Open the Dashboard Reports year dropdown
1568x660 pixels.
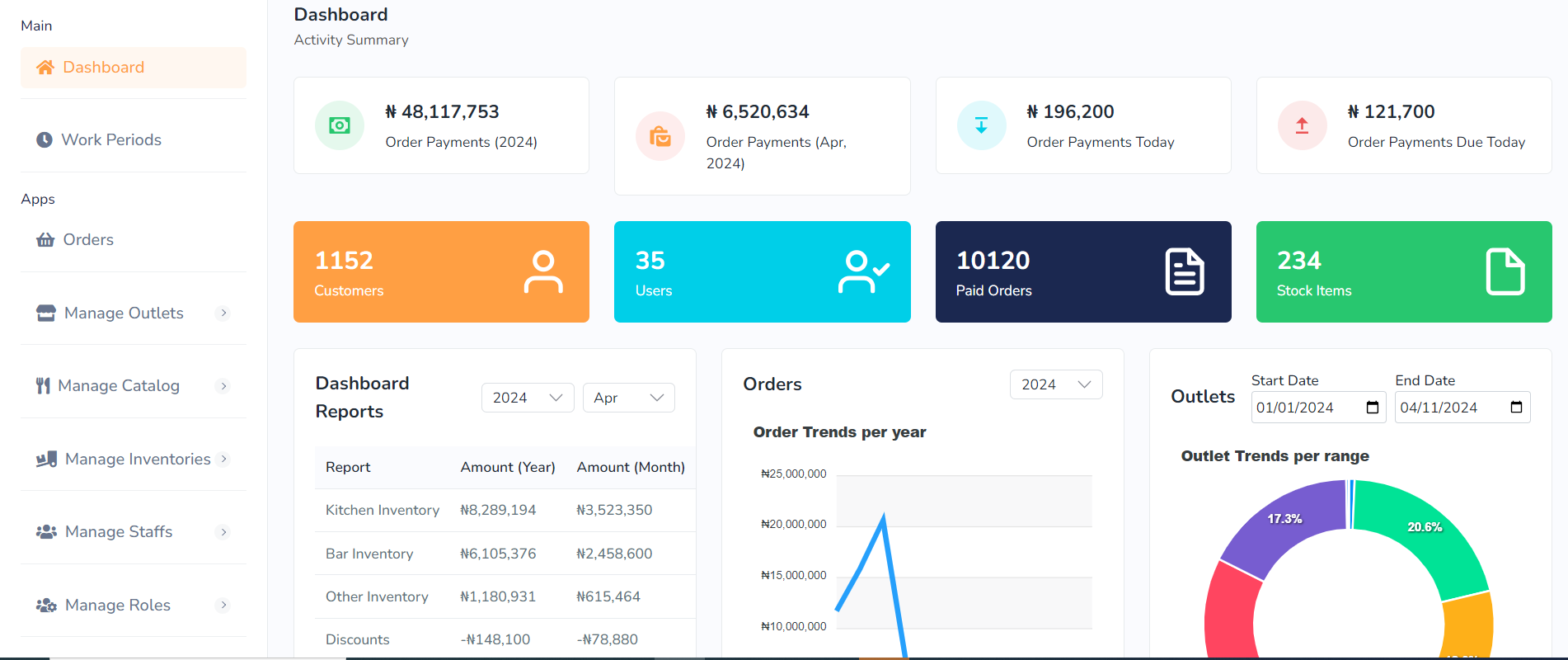(x=528, y=398)
